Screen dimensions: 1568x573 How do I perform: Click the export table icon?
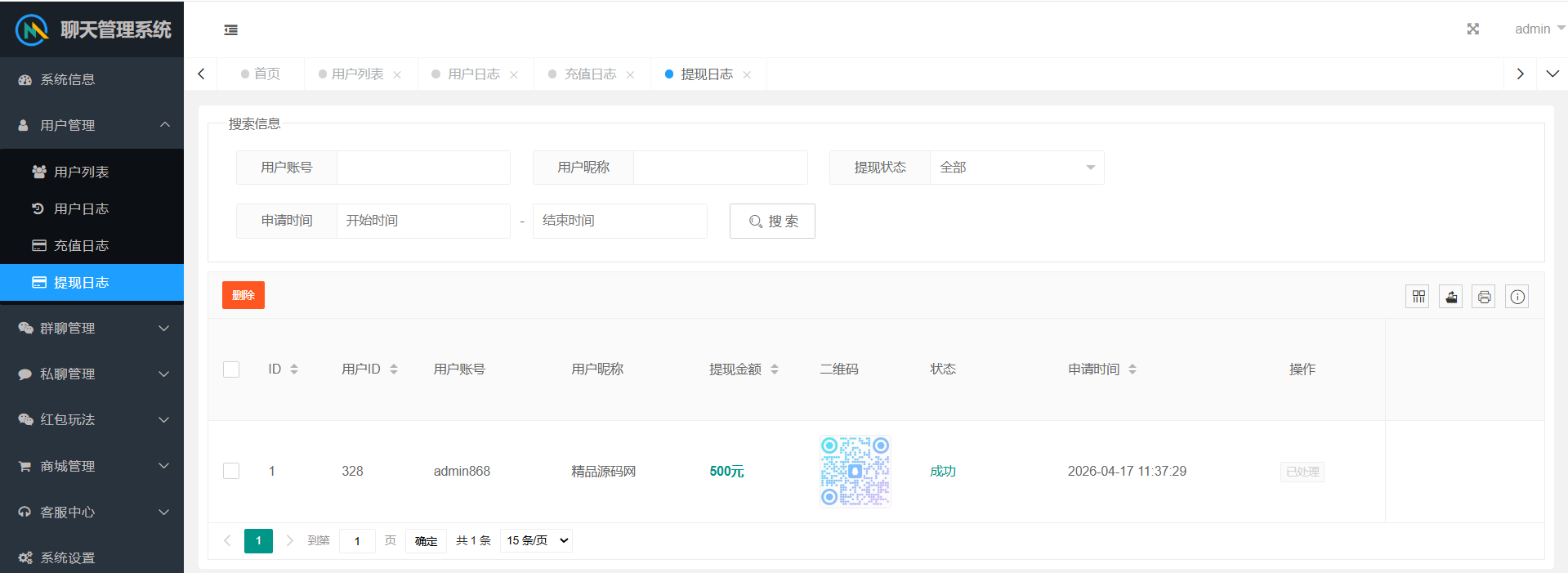click(x=1450, y=297)
